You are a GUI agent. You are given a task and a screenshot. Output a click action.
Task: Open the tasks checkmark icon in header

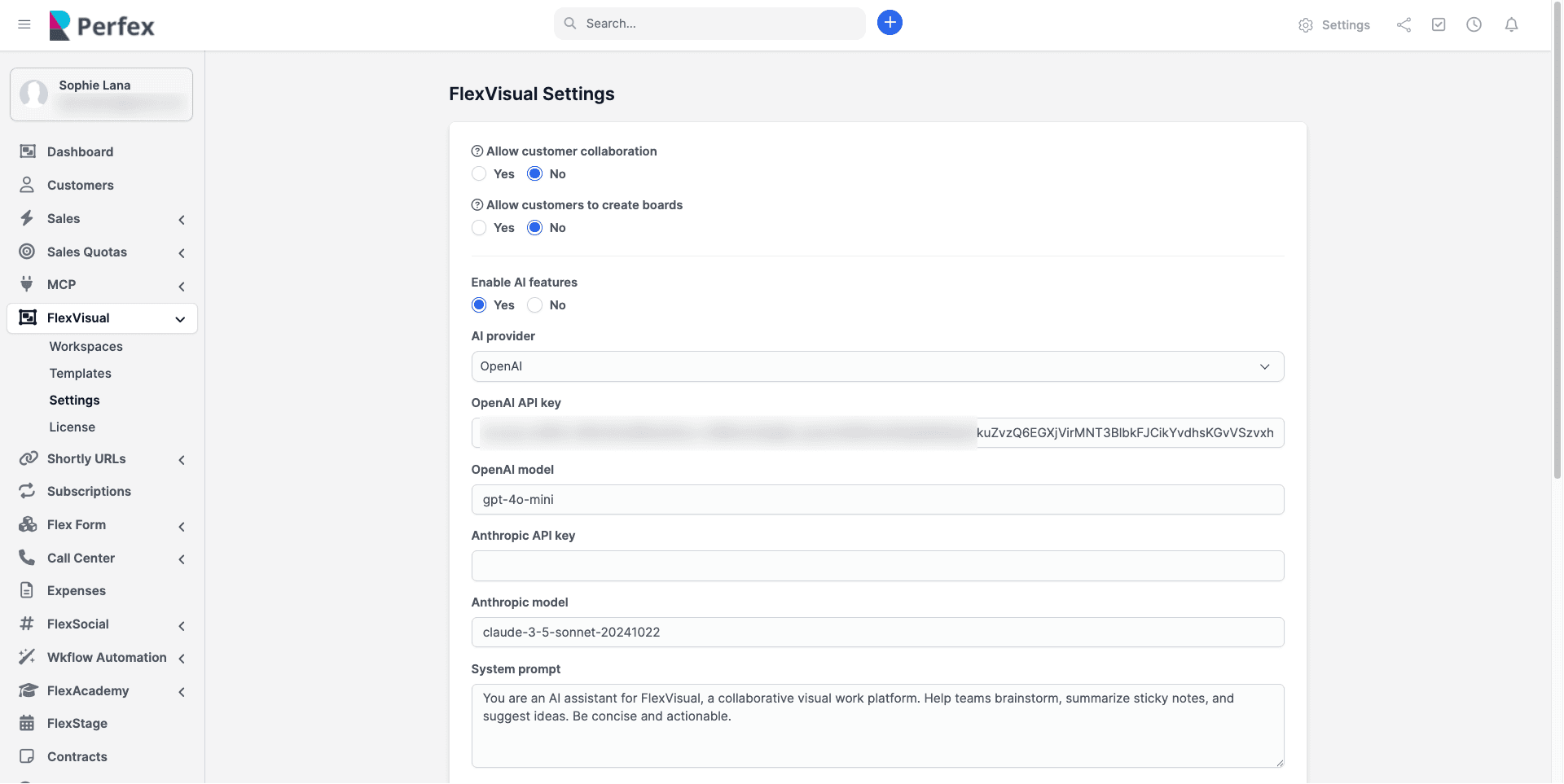point(1439,25)
